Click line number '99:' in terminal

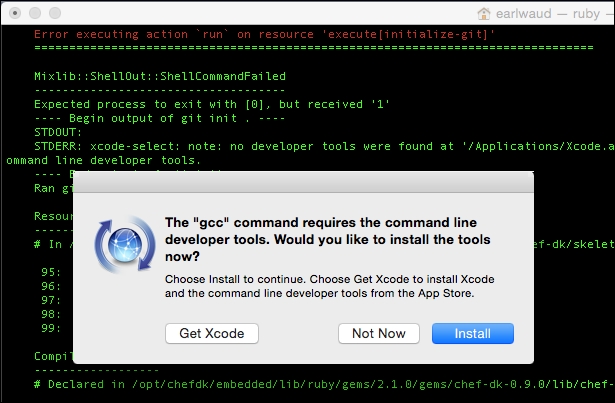click(51, 328)
